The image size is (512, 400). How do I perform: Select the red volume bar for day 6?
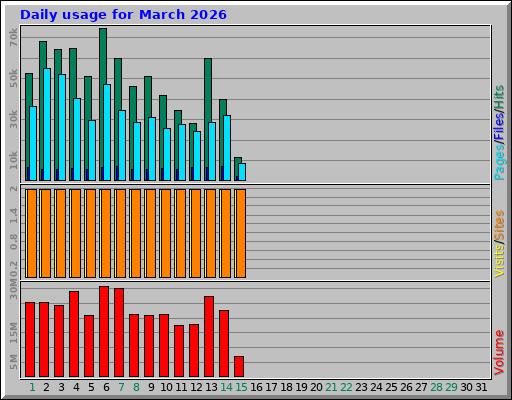click(104, 331)
